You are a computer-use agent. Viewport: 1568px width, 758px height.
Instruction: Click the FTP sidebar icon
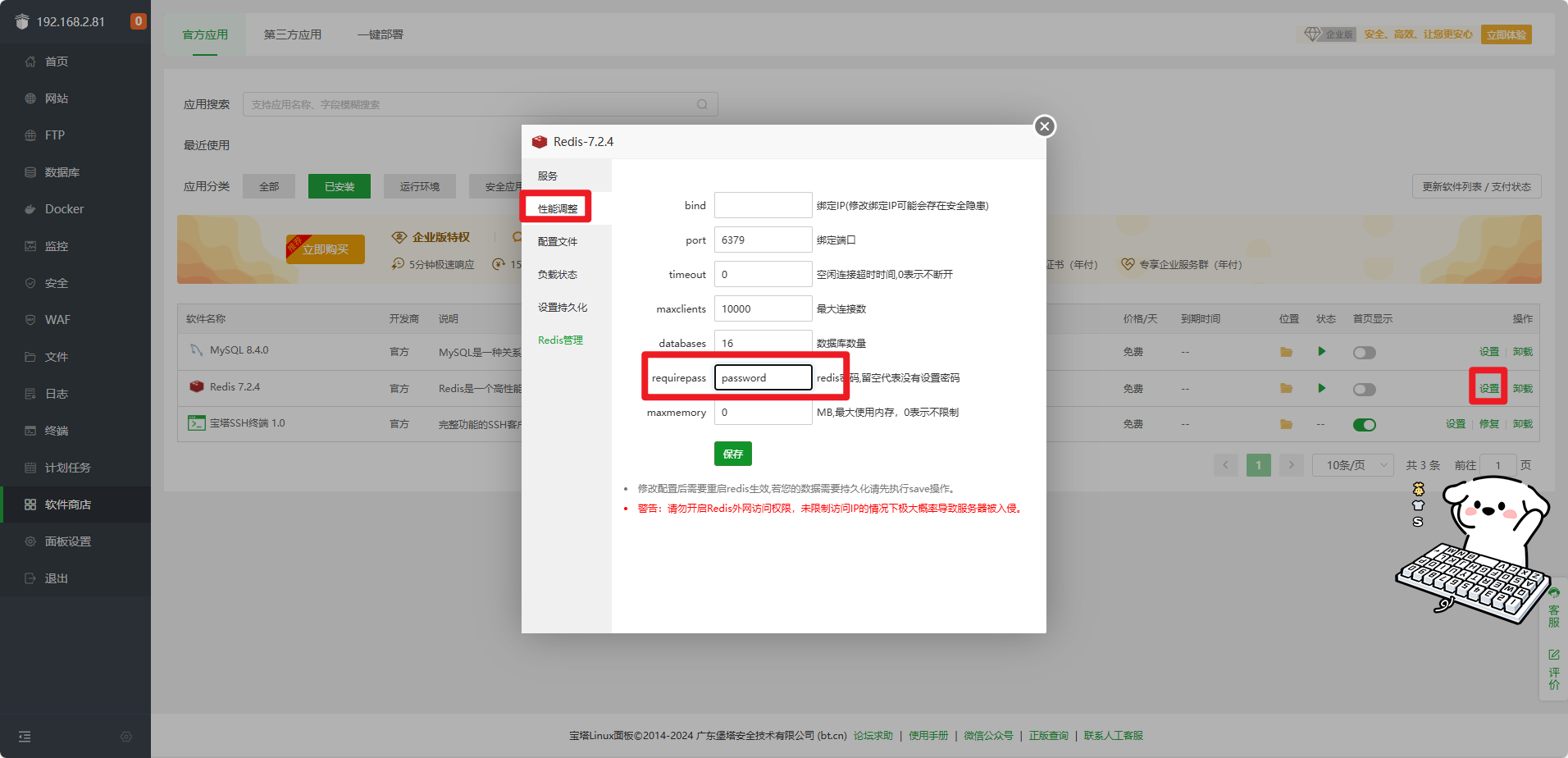click(30, 135)
